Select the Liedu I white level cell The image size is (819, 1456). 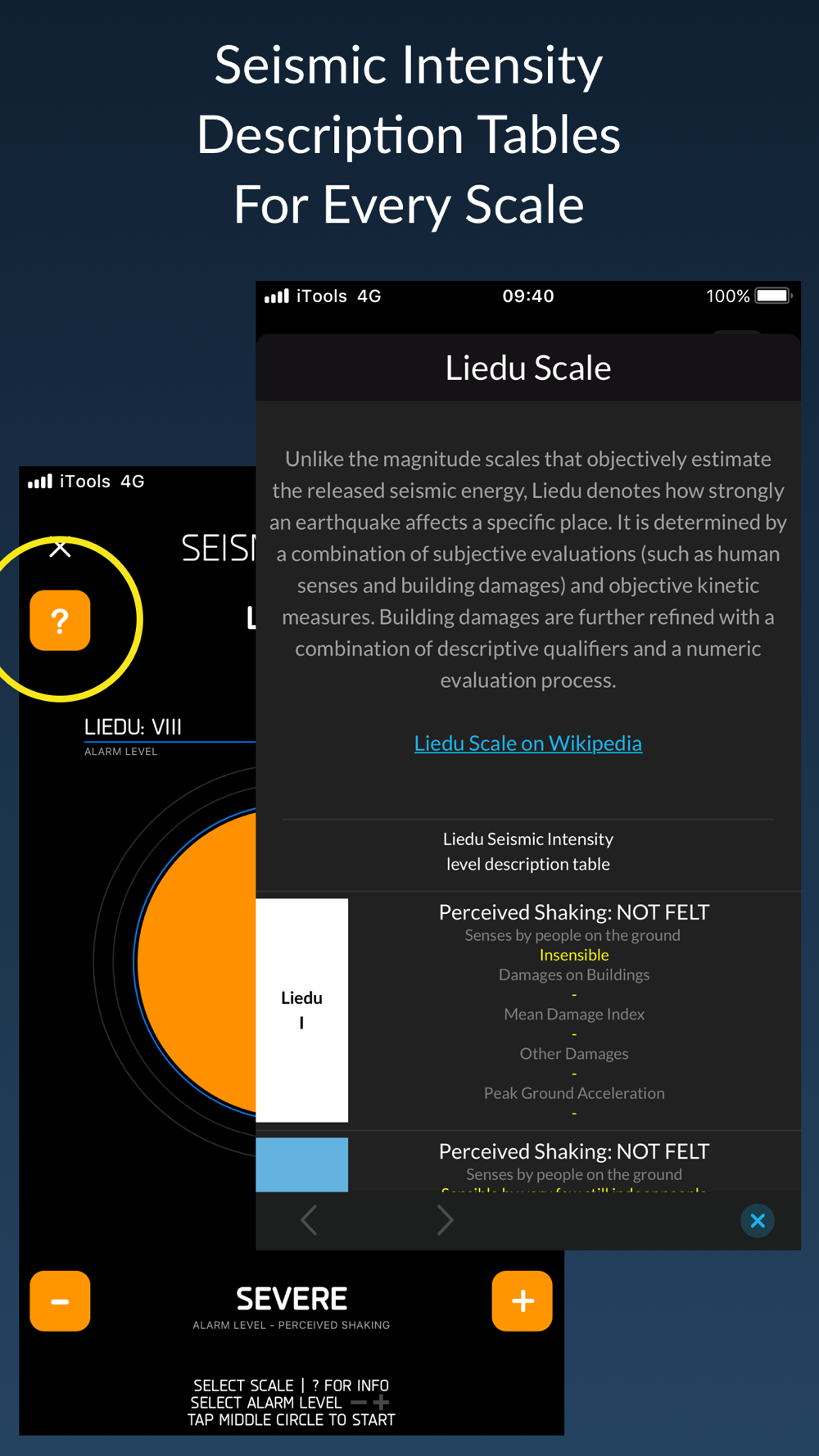tap(301, 1010)
